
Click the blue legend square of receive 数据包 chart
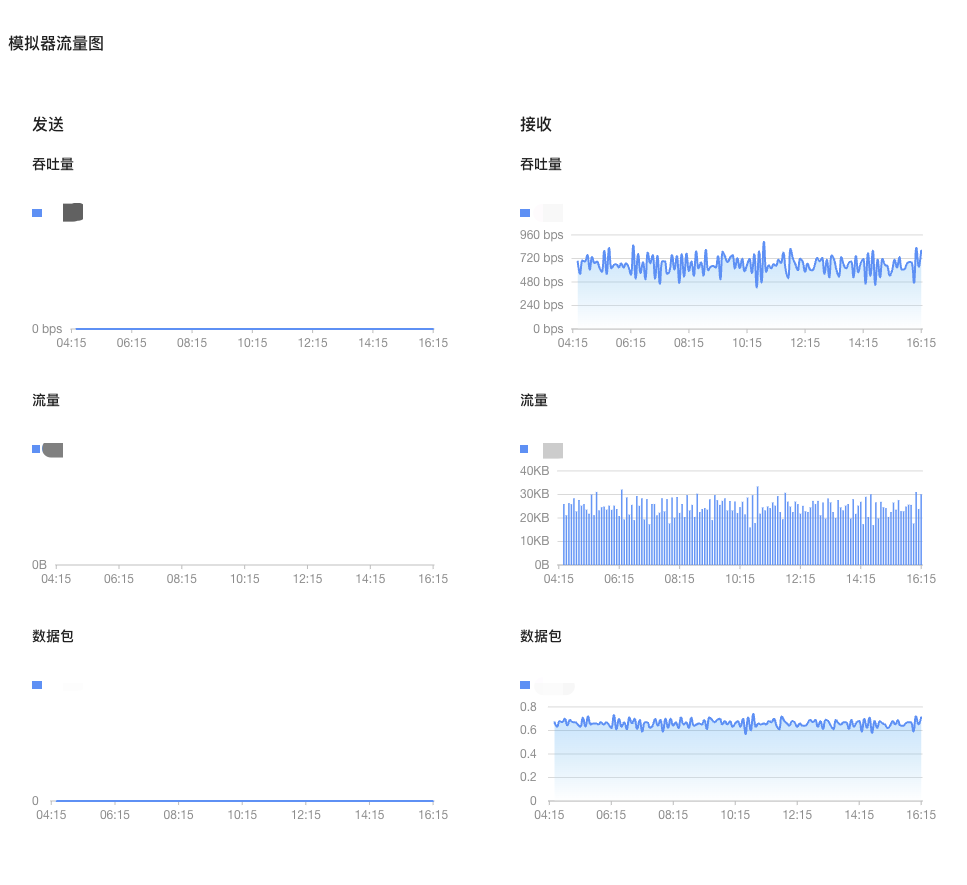525,685
